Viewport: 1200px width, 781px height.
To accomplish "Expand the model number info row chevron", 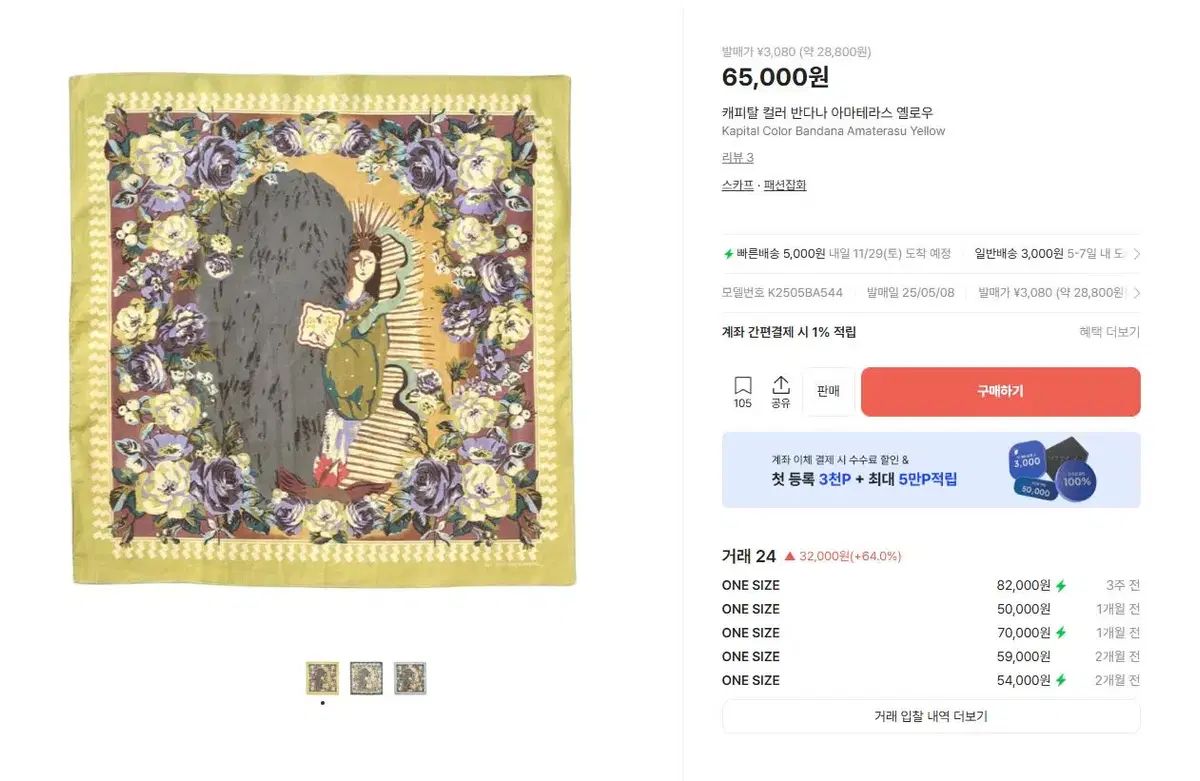I will point(1136,293).
